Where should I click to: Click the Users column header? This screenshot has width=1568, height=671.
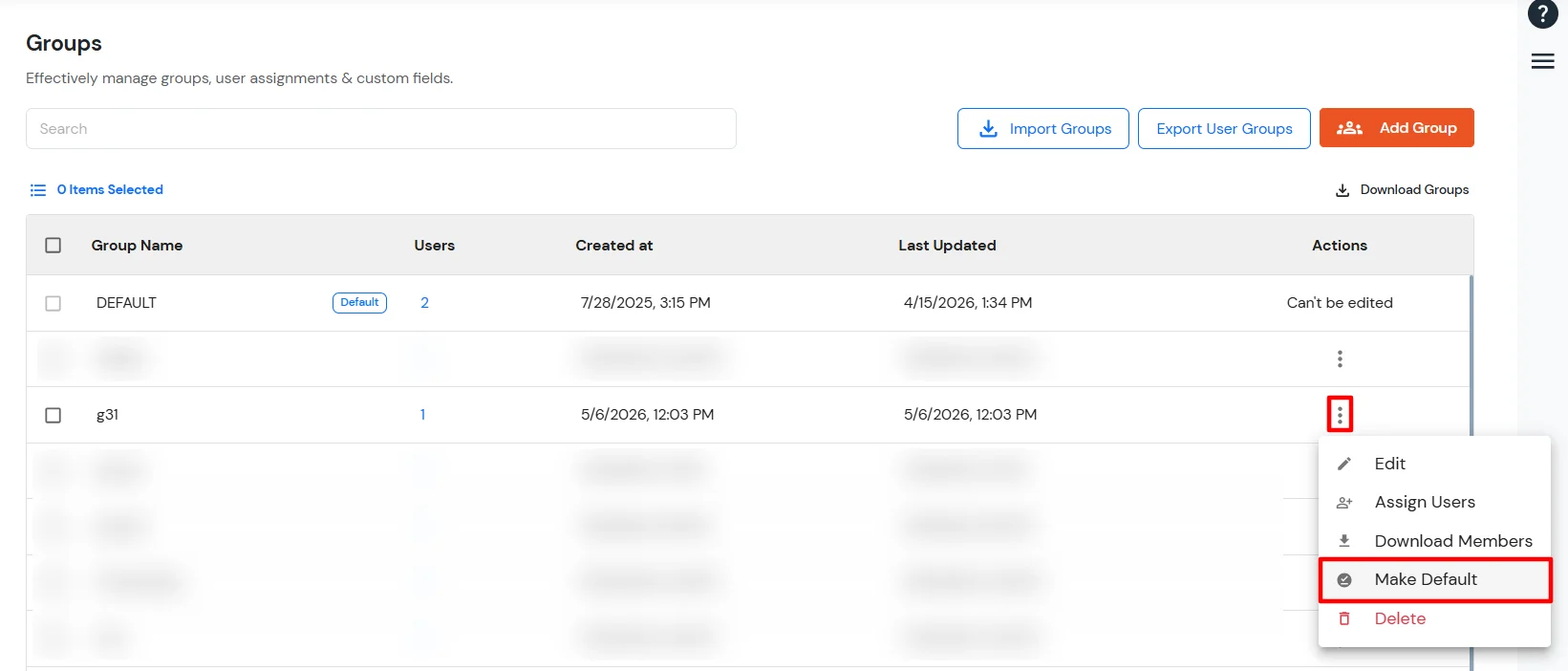(x=435, y=246)
